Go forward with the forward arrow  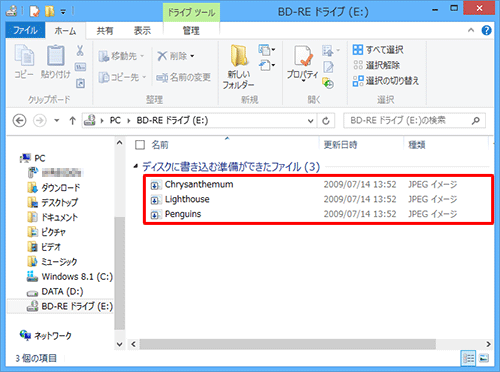pyautogui.click(x=39, y=120)
